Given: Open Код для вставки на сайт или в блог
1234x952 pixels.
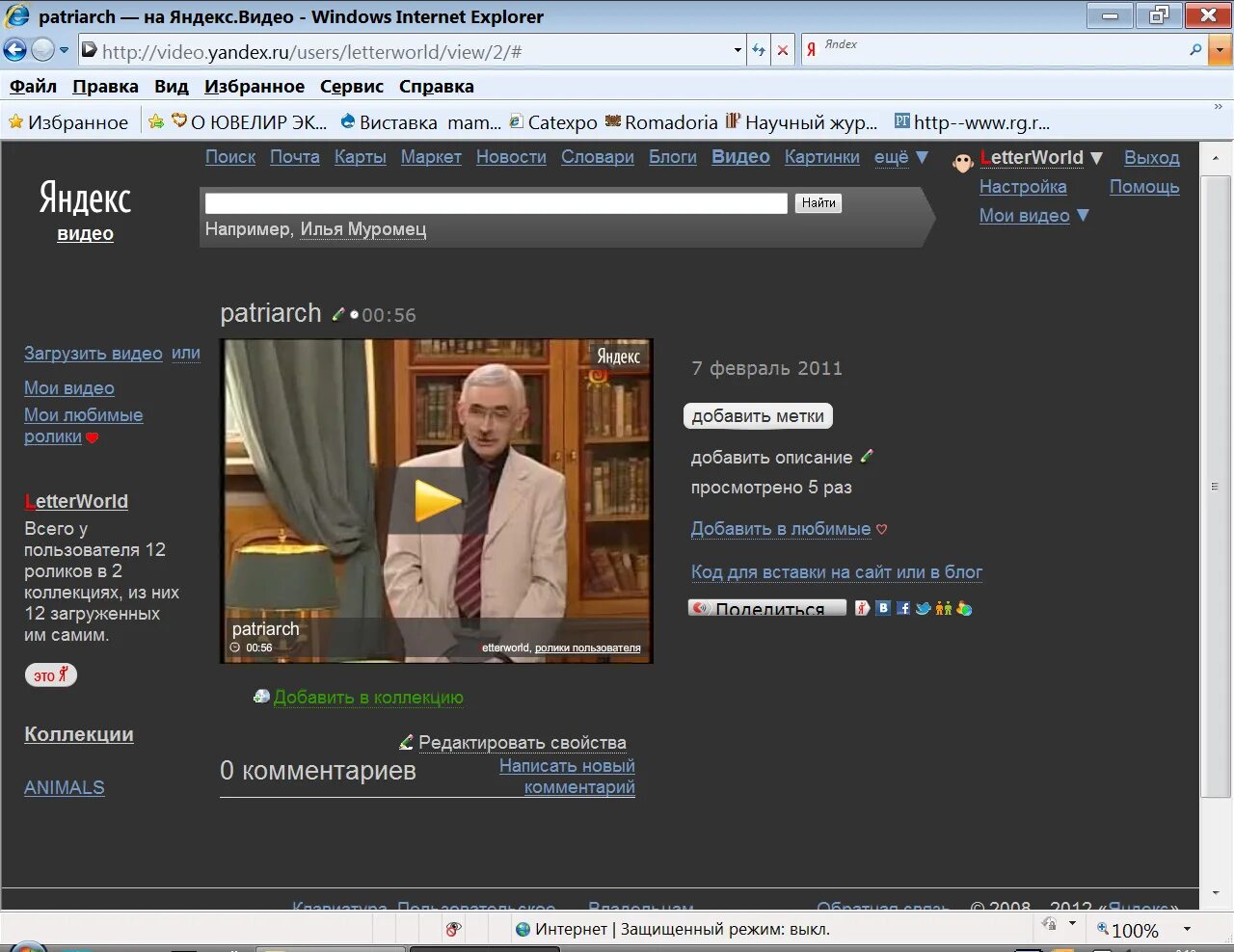Looking at the screenshot, I should [837, 572].
